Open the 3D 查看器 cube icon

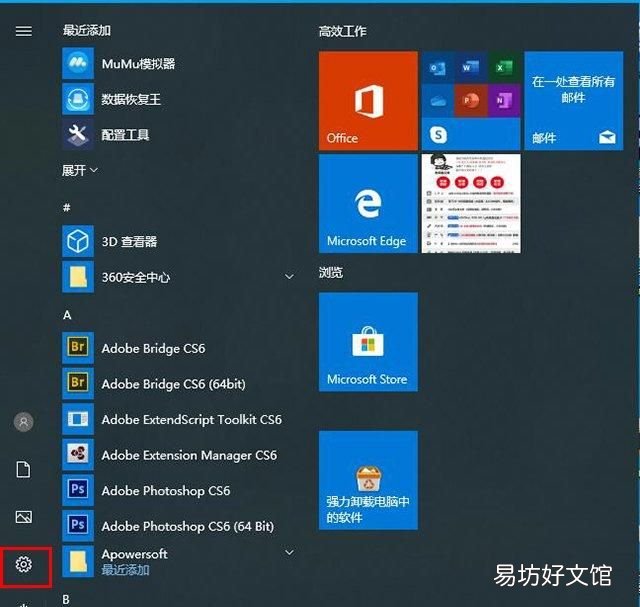coord(78,241)
